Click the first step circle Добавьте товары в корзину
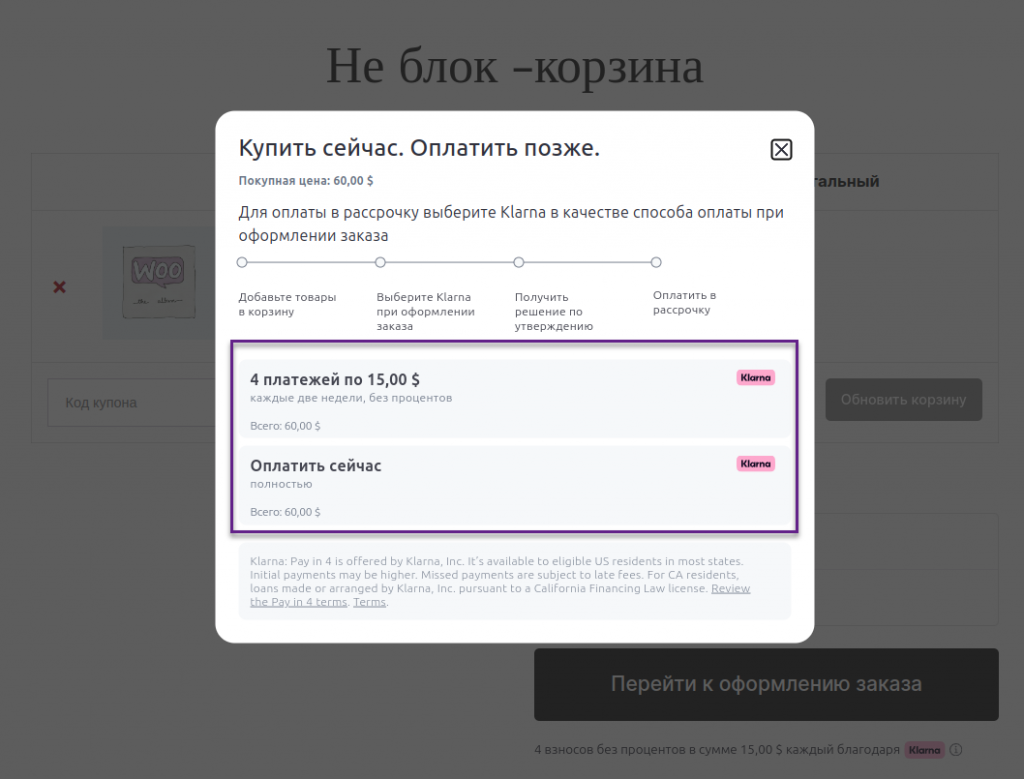 [x=242, y=261]
